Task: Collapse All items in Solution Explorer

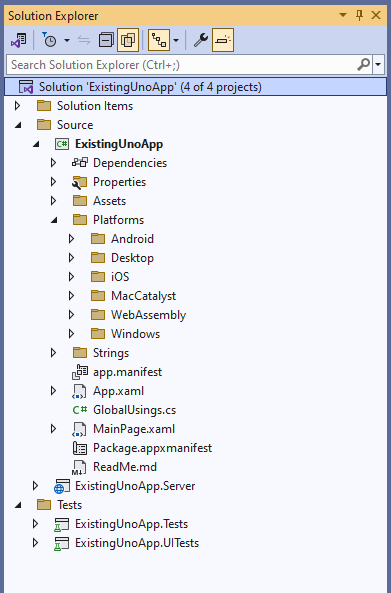Action: (106, 40)
